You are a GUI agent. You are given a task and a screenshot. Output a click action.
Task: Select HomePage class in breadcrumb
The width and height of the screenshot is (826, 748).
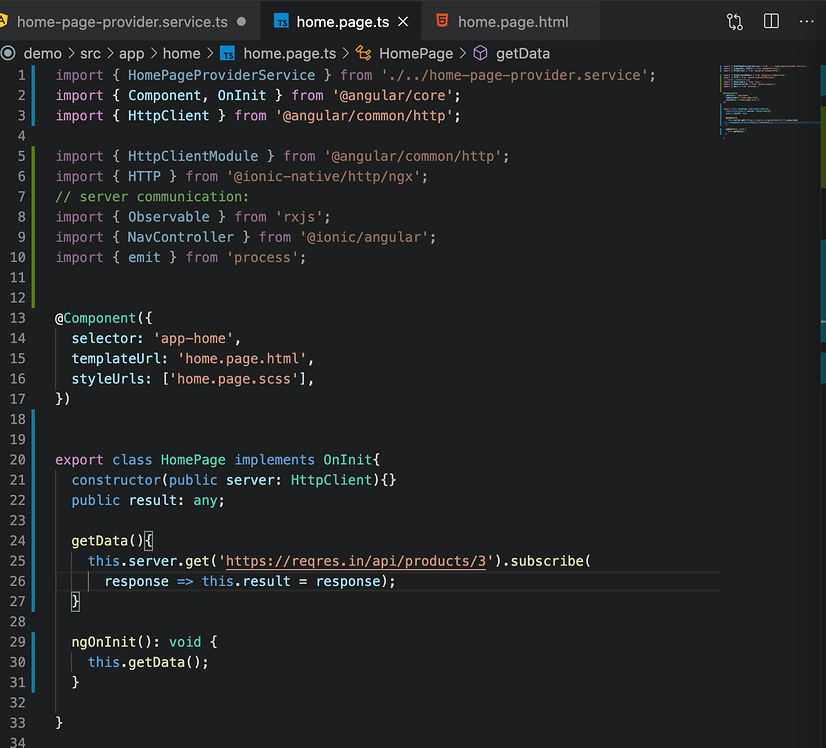(x=416, y=54)
